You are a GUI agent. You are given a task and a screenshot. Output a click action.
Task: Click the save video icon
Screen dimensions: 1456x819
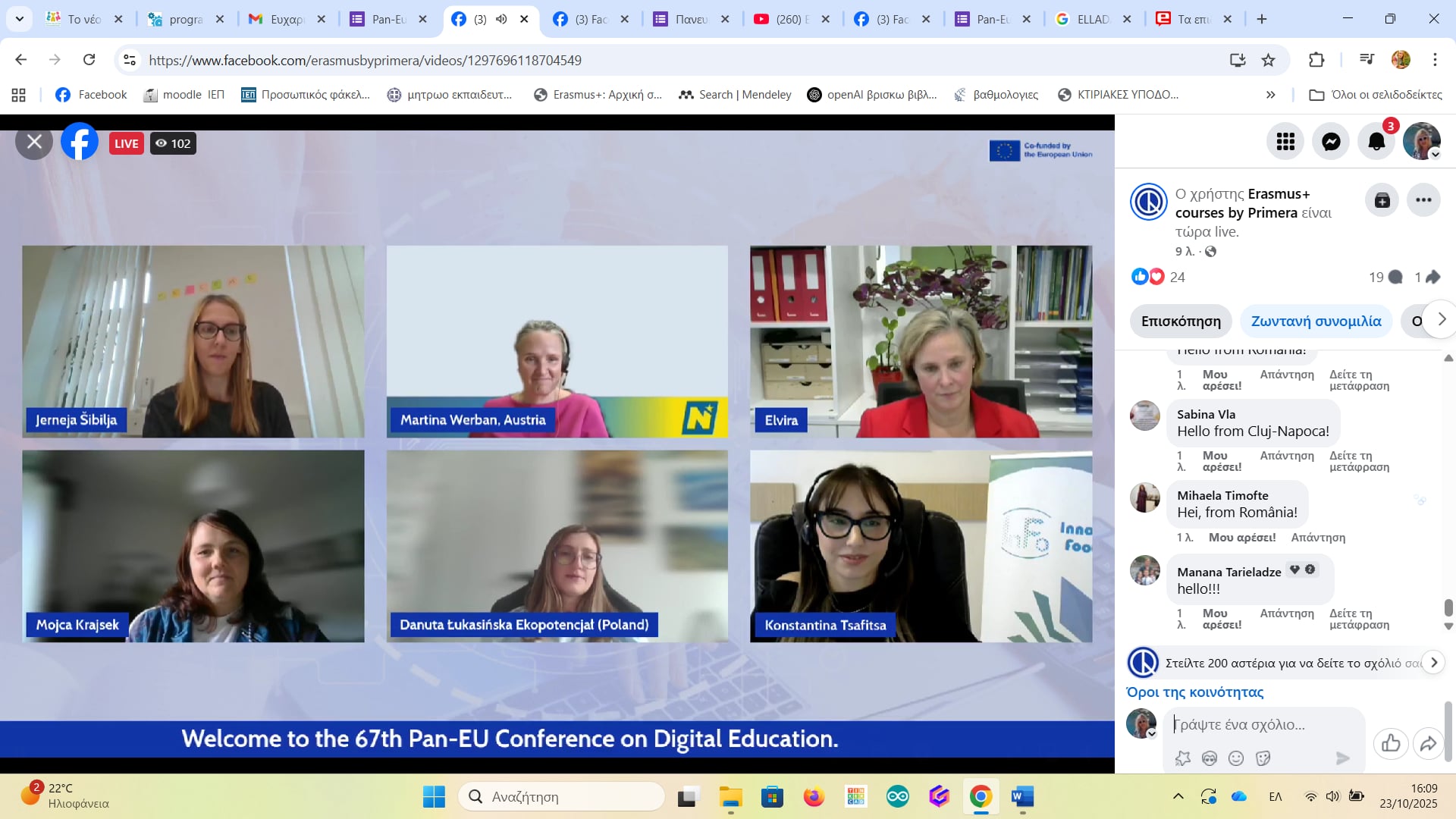coord(1382,200)
